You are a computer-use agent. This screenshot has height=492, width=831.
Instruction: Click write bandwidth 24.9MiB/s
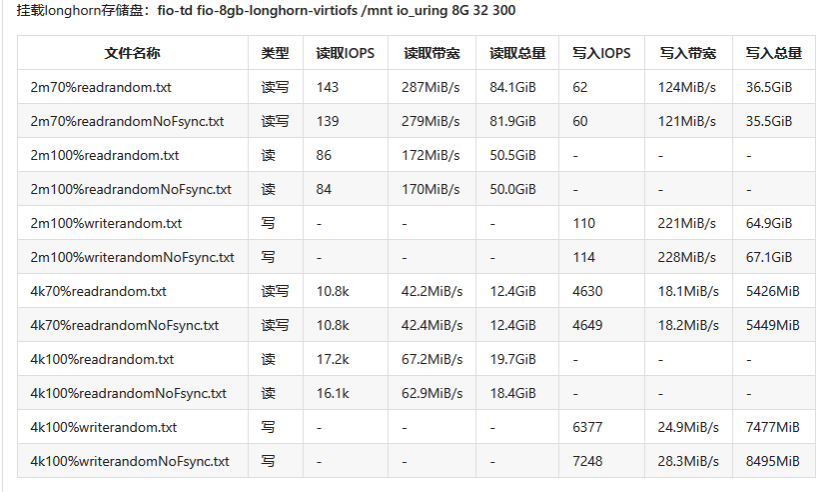pos(688,427)
